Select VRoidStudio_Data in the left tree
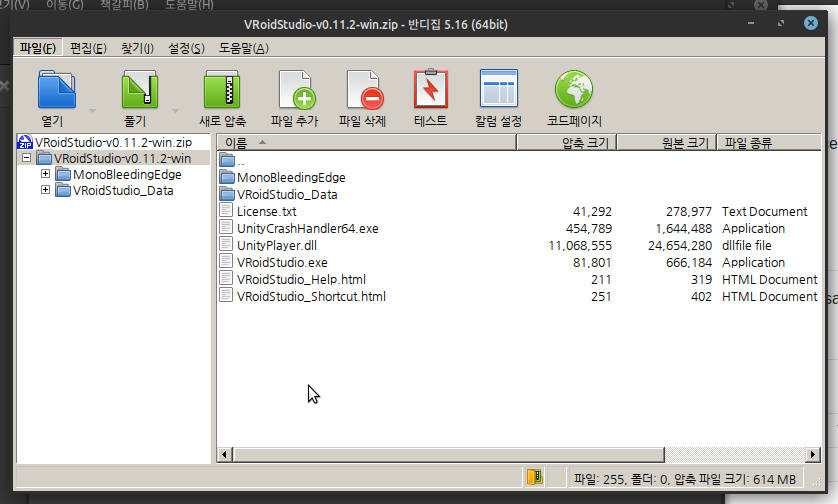The width and height of the screenshot is (838, 504). click(x=123, y=190)
